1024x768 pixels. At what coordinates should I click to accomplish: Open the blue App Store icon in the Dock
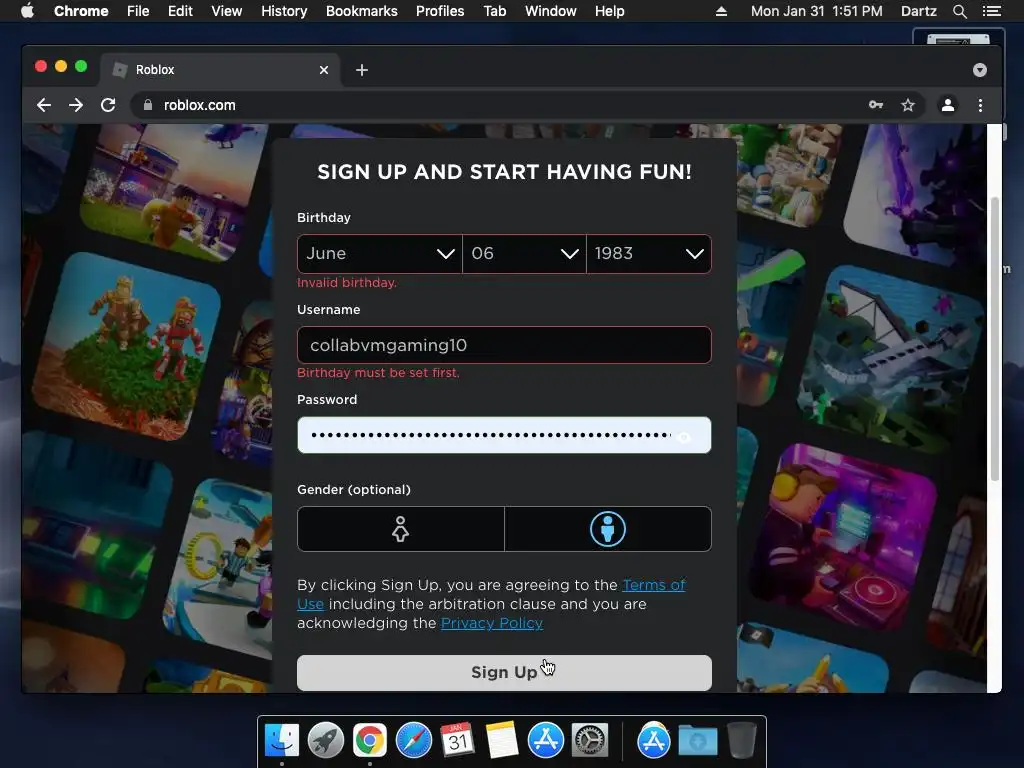tap(545, 741)
